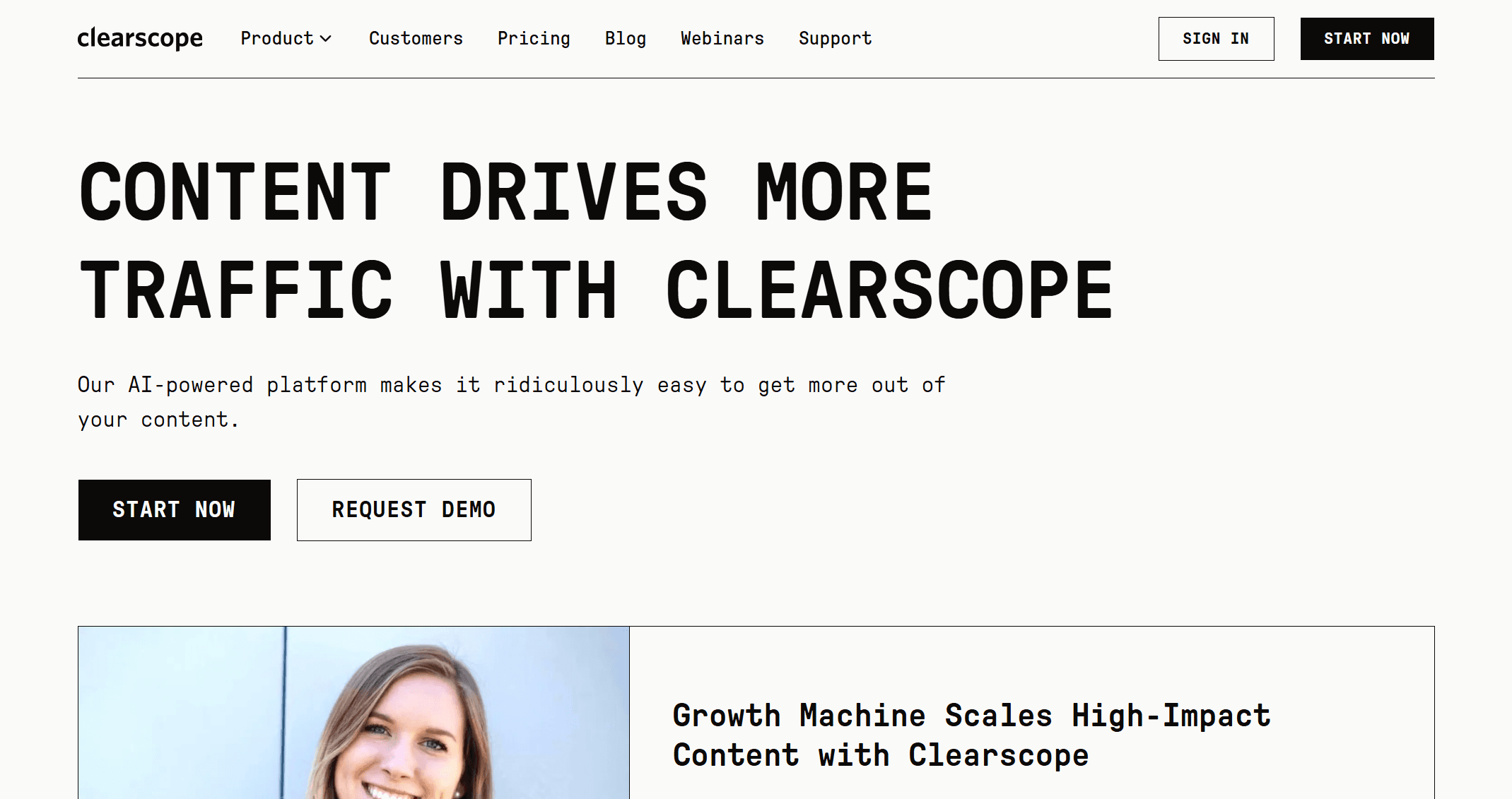The image size is (1512, 799).
Task: Click START NOW in the top navigation
Action: point(1366,39)
